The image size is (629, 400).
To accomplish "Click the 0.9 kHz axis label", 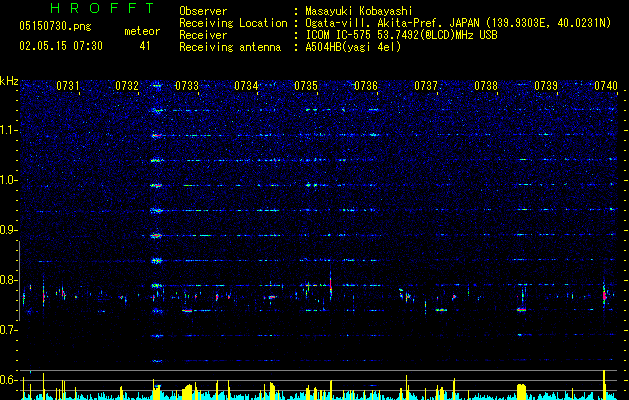I will click(9, 230).
